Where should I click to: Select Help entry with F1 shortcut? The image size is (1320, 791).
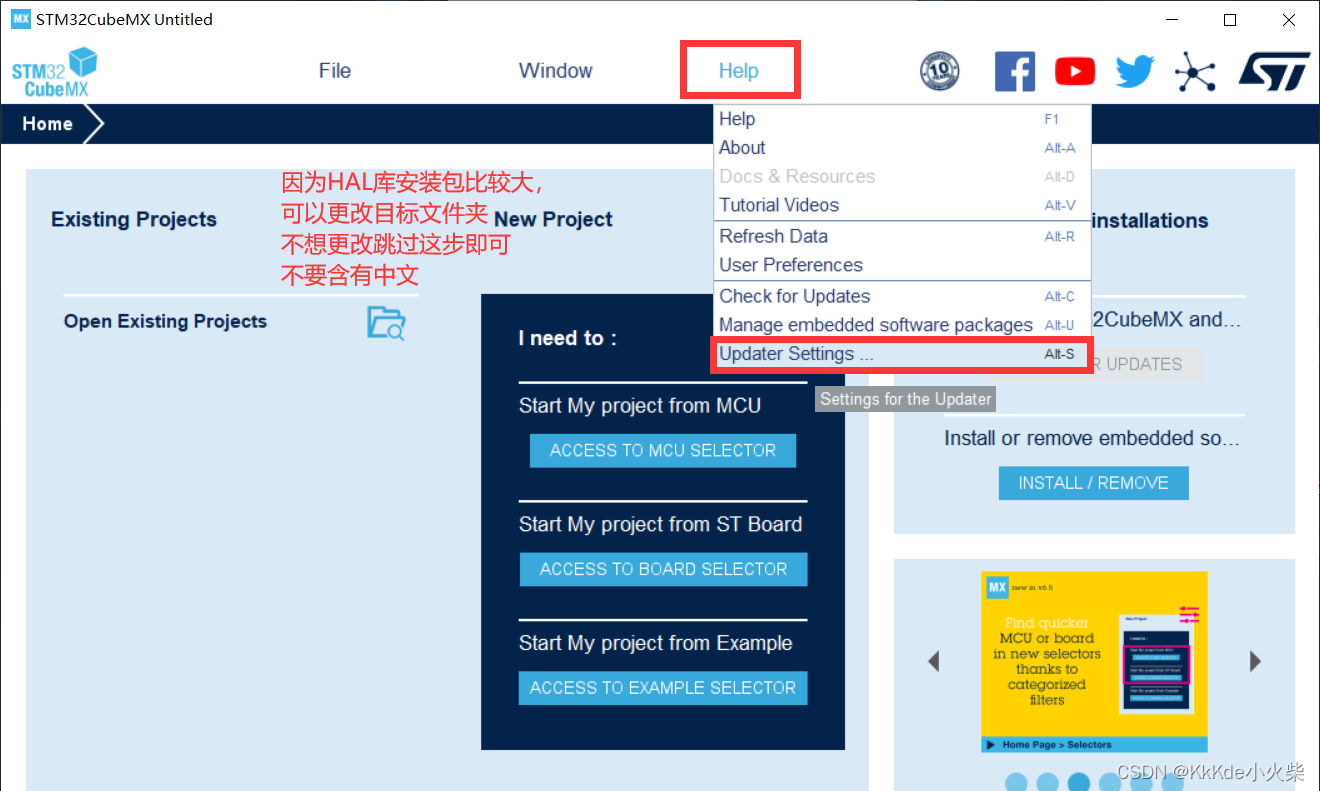point(902,119)
